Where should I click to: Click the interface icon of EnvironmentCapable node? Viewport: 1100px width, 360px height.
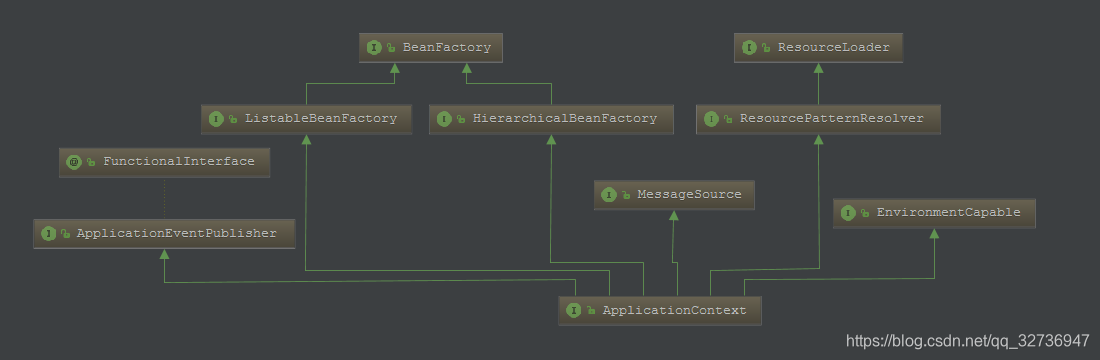(848, 213)
